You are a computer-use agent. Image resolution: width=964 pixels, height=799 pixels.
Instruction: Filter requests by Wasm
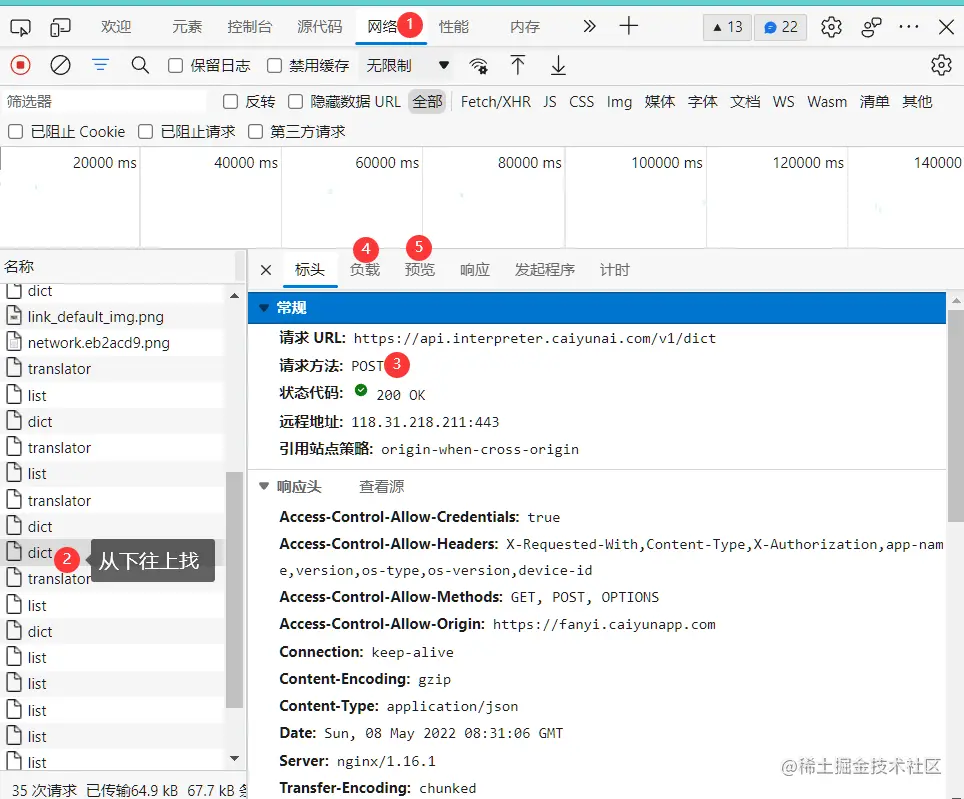[827, 101]
